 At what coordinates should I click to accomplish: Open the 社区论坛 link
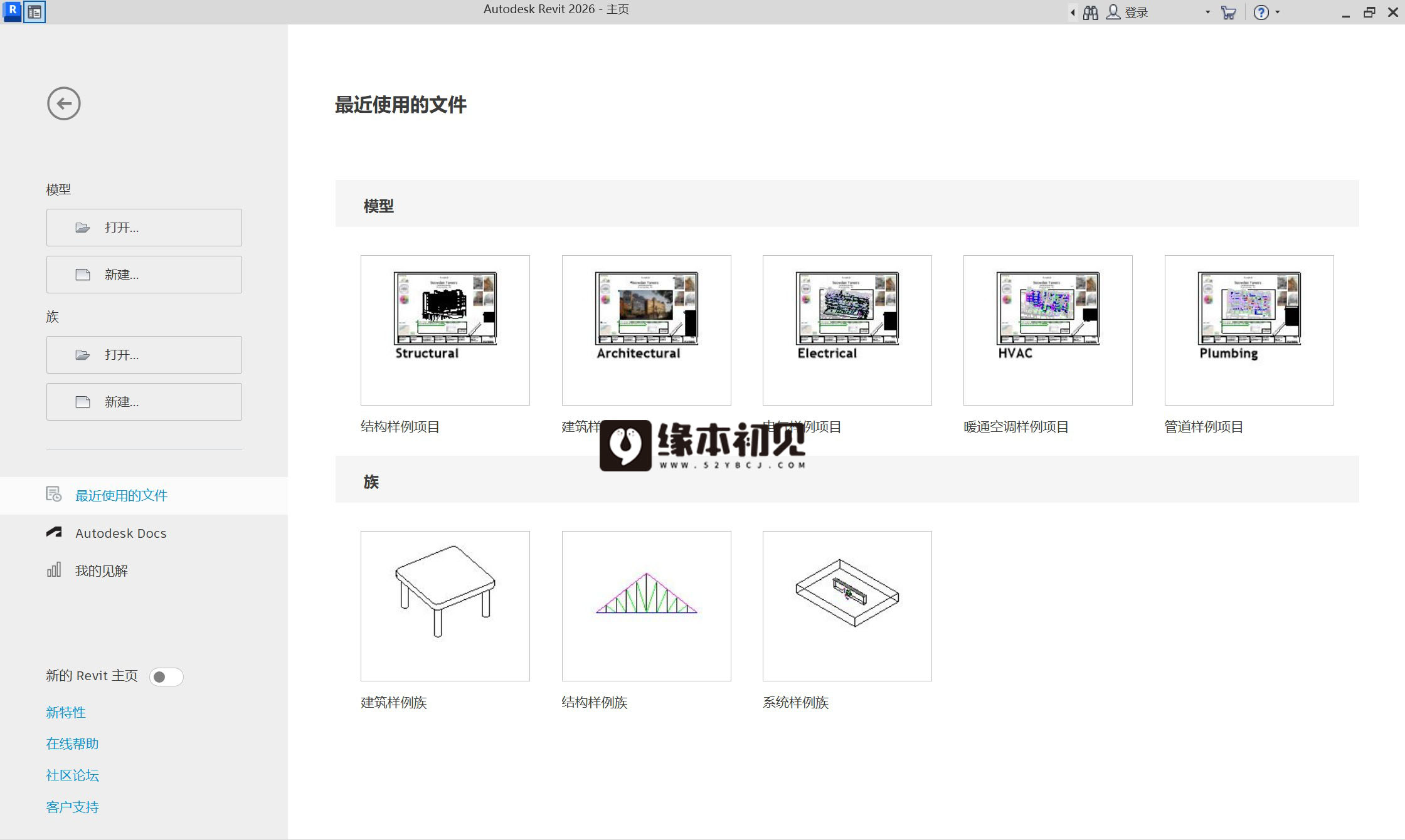72,775
